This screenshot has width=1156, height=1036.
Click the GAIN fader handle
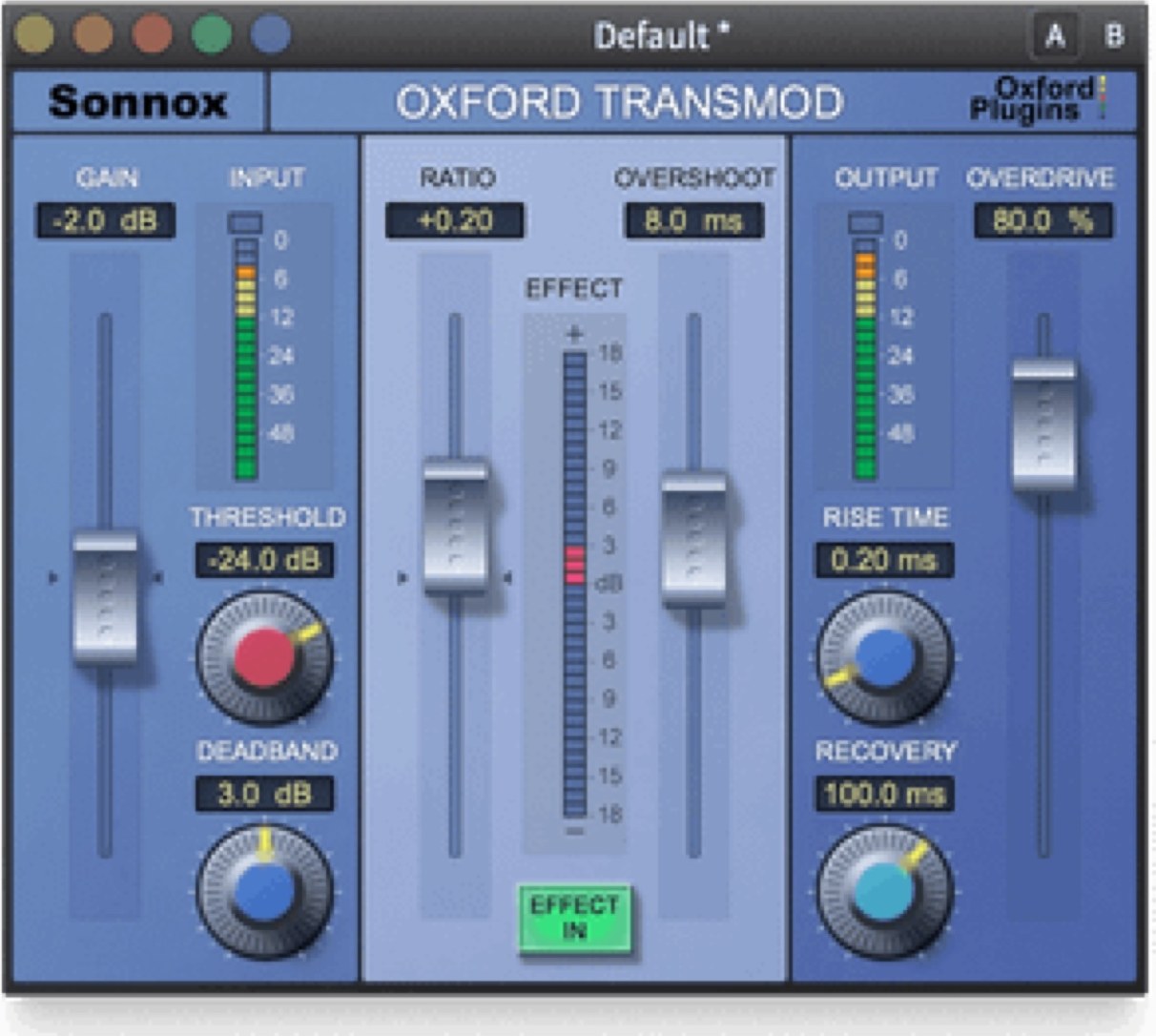[x=105, y=598]
